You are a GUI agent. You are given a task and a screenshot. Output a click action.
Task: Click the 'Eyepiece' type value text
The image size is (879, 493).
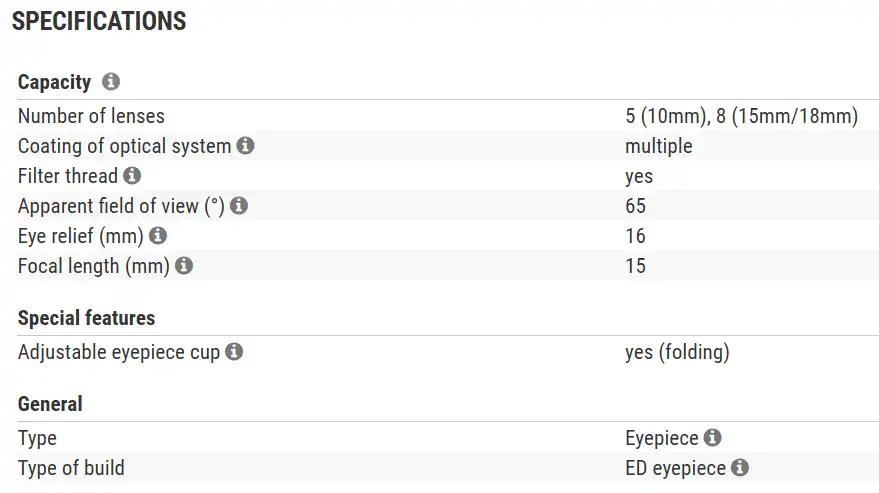pos(661,438)
